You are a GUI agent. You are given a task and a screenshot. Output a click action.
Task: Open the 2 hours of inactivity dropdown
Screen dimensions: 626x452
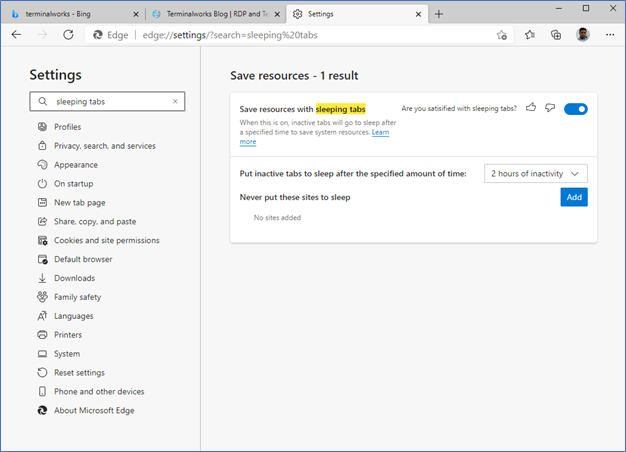[535, 174]
